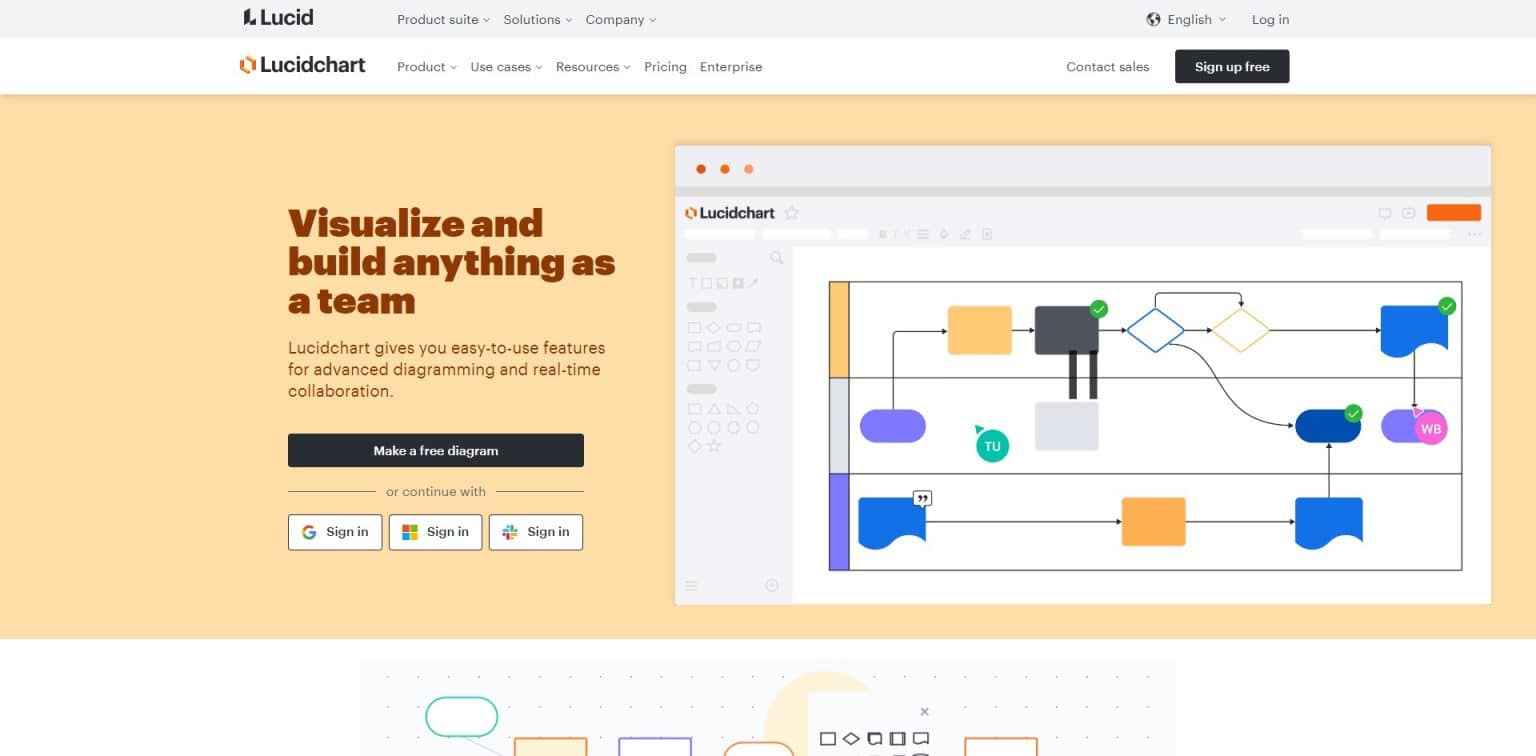Screen dimensions: 1536x756
Task: Click the comment bubble icon in the editor header
Action: point(1384,213)
